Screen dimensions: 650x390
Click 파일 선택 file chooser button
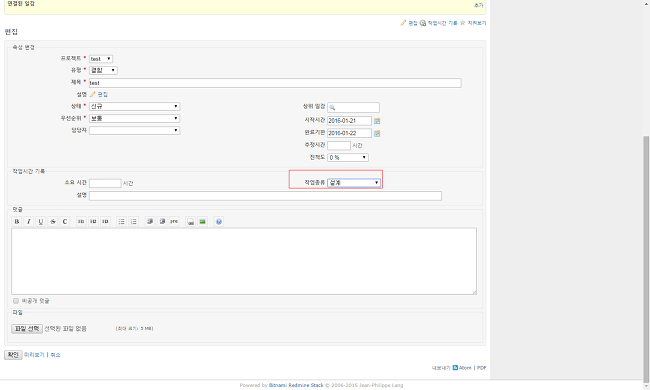pyautogui.click(x=27, y=329)
